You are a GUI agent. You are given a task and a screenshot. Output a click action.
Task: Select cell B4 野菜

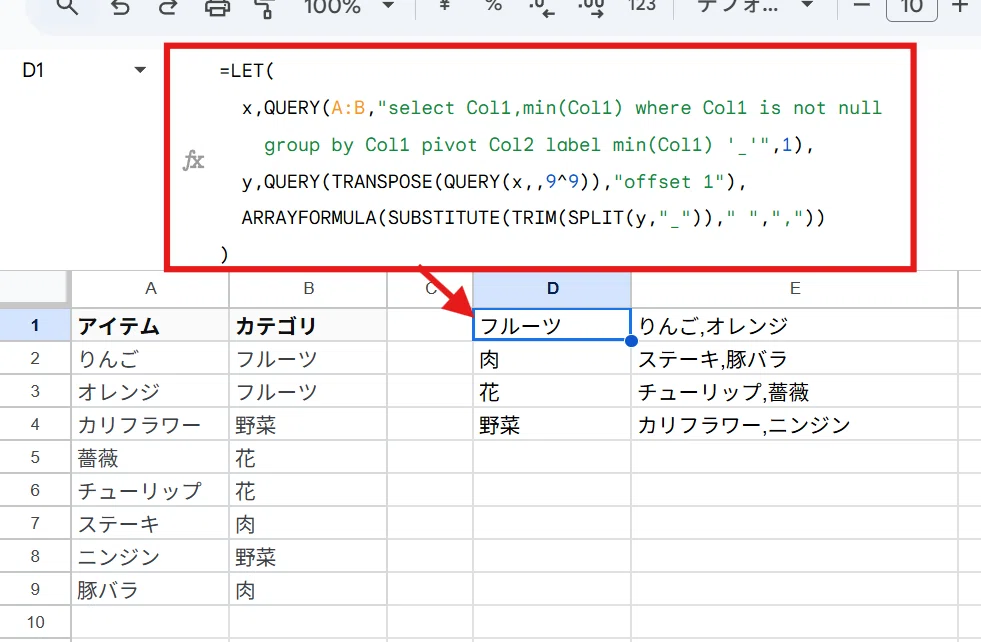tap(308, 424)
